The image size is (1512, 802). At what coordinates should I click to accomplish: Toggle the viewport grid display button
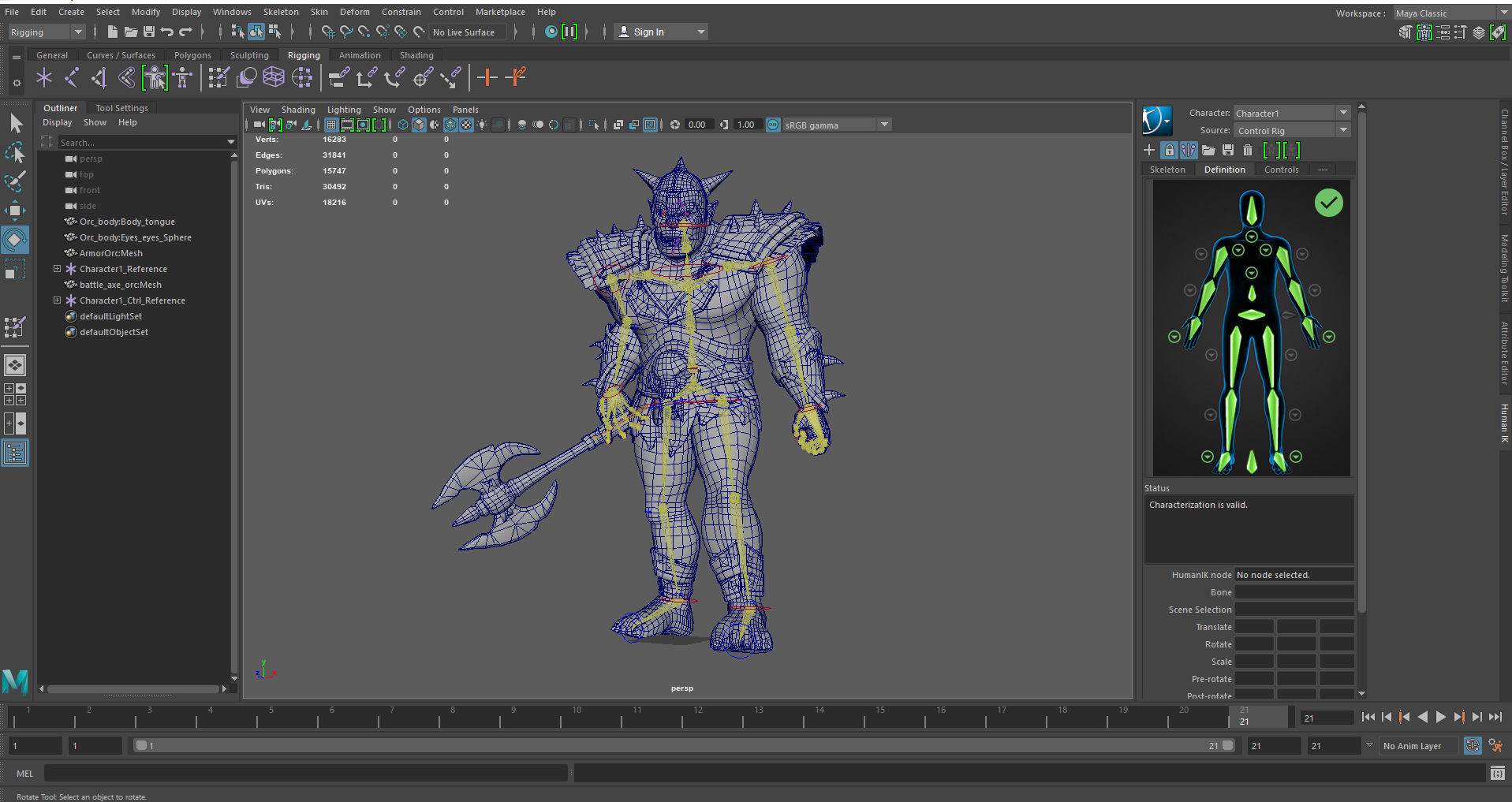(x=331, y=125)
